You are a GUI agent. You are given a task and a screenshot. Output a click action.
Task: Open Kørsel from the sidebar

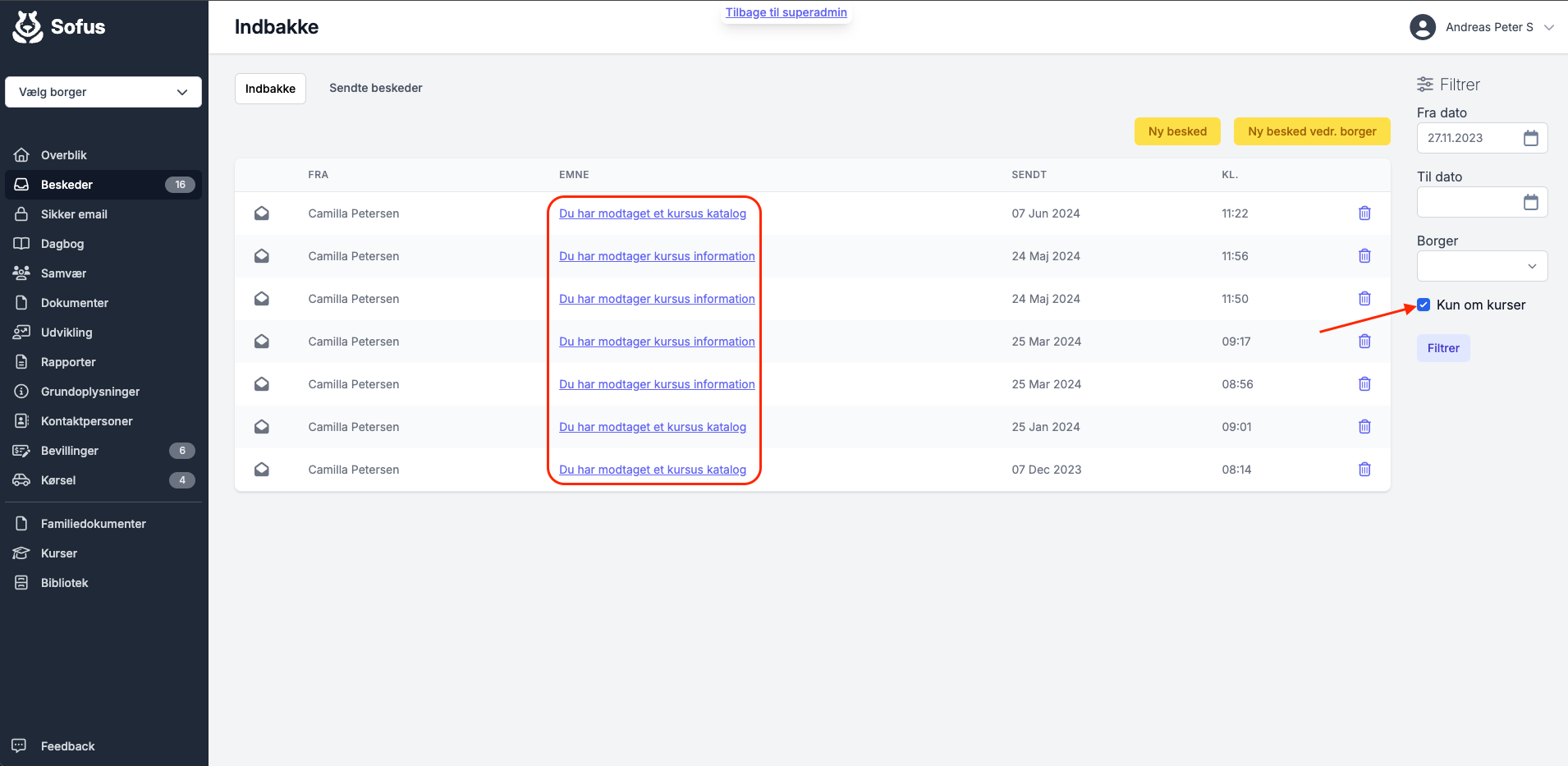tap(58, 480)
